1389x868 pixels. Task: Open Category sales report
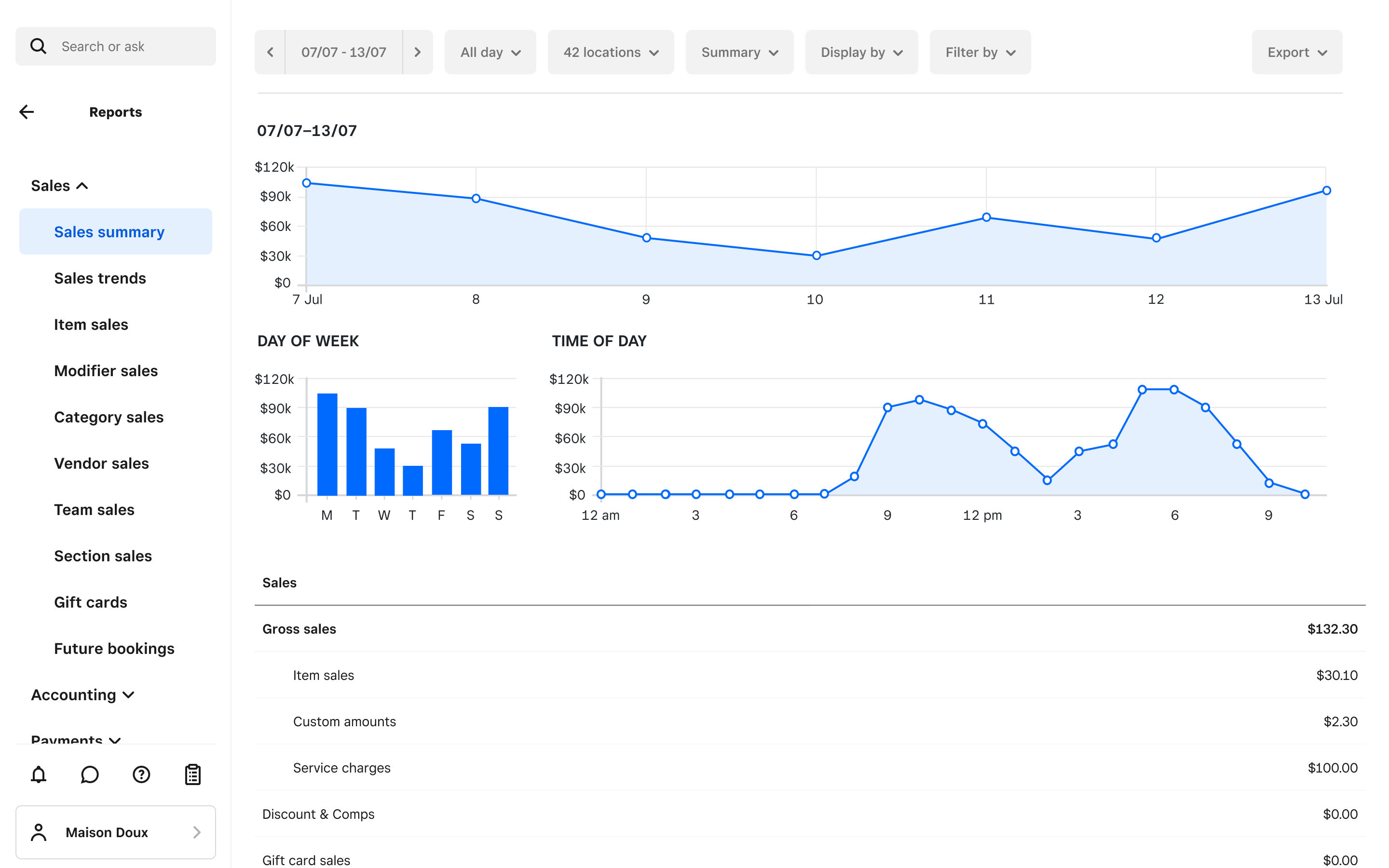point(109,417)
